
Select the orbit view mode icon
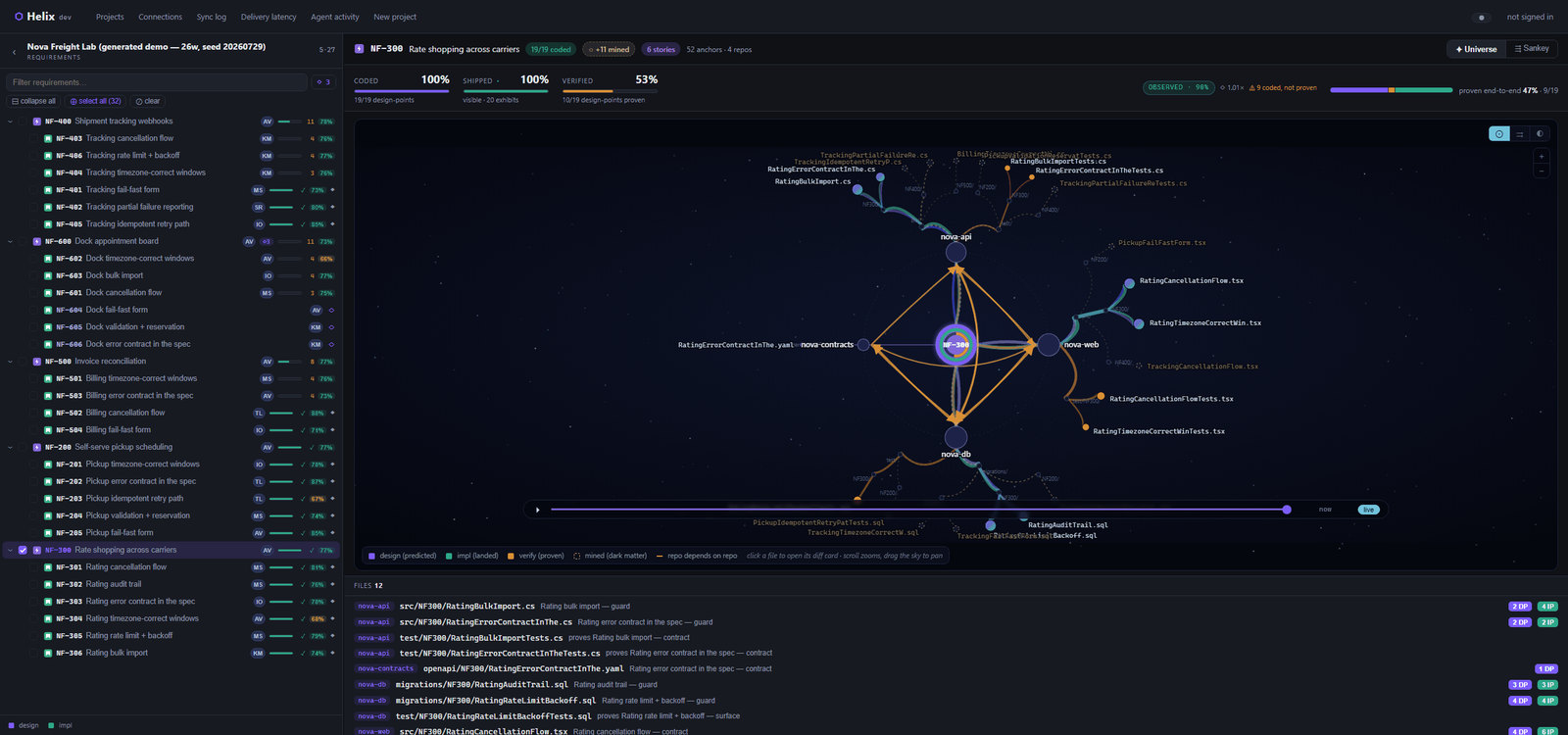point(1498,134)
